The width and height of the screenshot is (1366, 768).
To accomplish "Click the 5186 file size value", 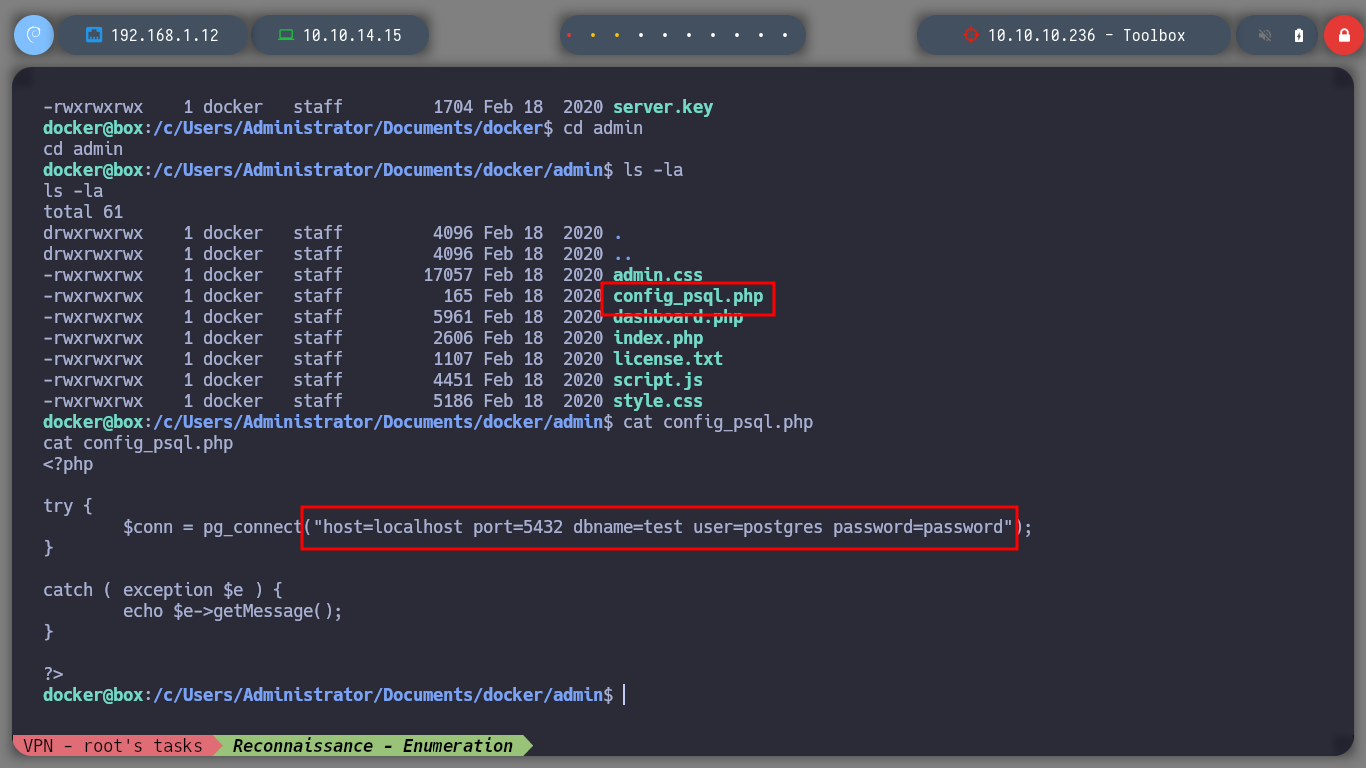I will click(x=453, y=401).
